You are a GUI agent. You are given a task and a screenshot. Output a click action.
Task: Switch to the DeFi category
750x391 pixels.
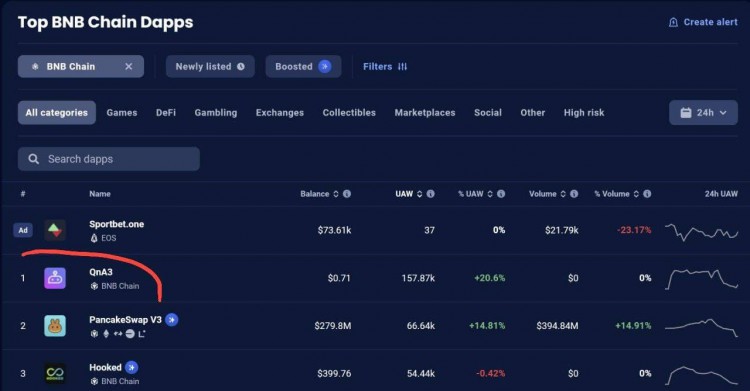coord(166,112)
